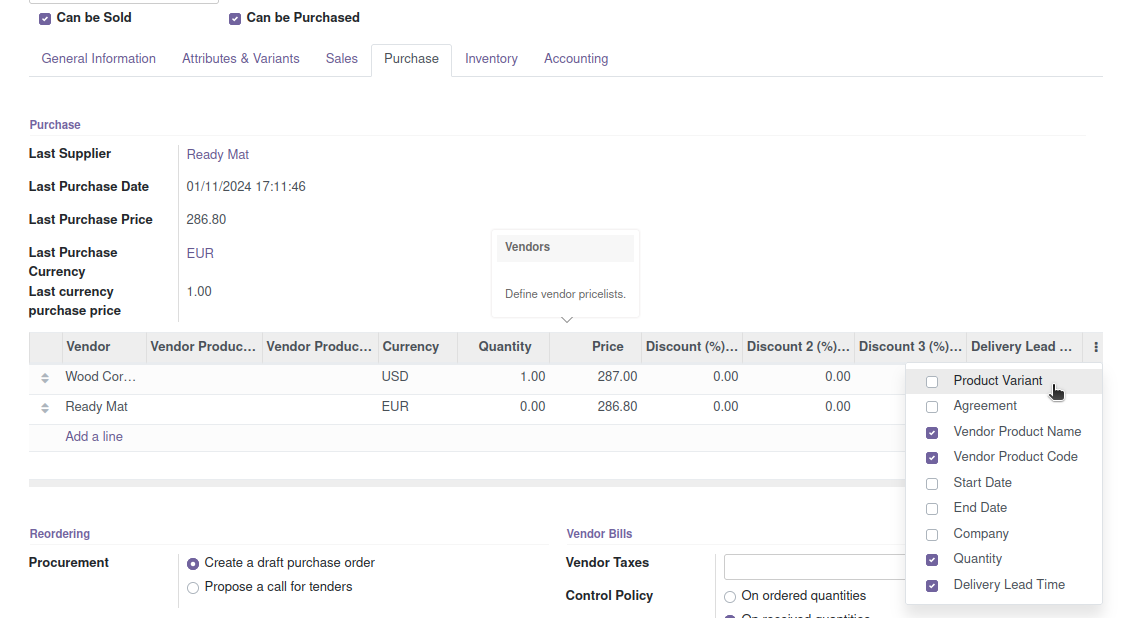Enable the Start Date column option

(932, 483)
